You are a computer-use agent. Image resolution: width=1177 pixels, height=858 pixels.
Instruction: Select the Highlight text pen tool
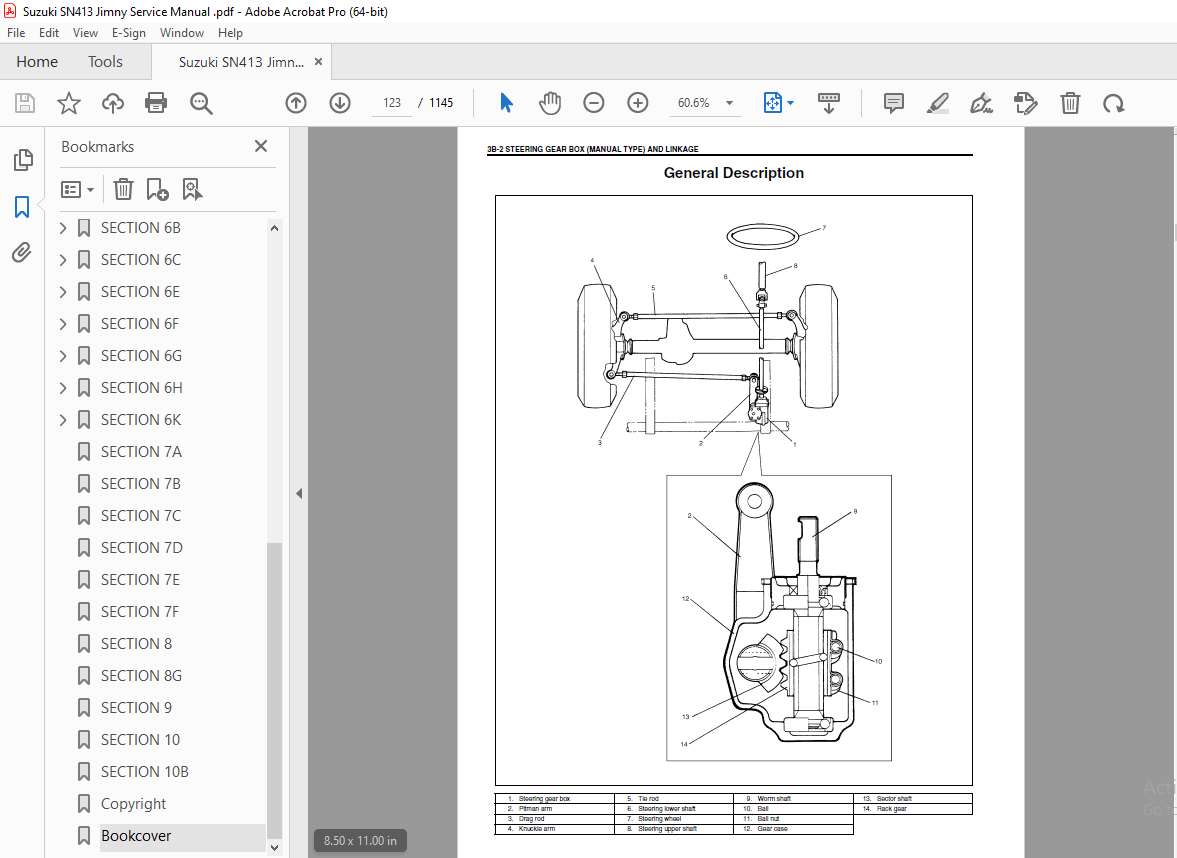938,103
